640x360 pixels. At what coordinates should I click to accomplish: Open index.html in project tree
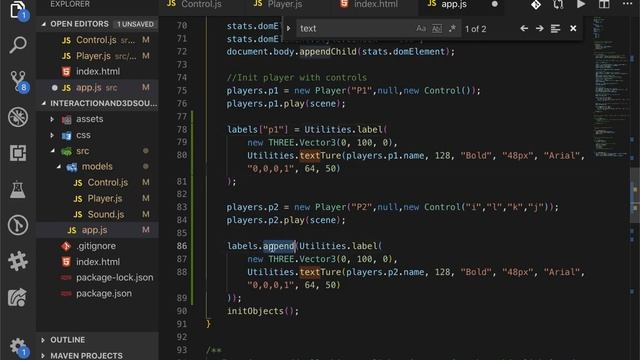click(x=98, y=262)
